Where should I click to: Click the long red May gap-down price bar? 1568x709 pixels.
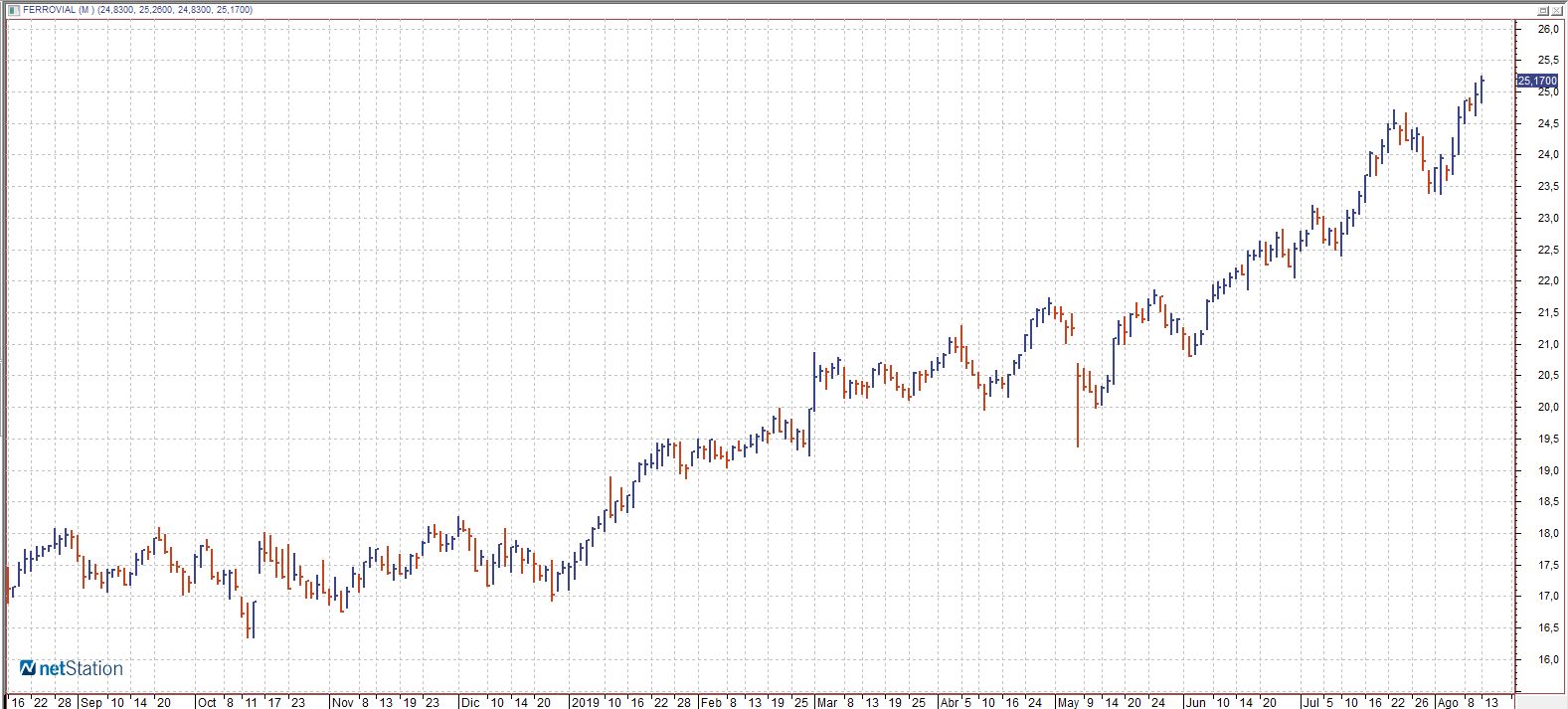(1078, 405)
